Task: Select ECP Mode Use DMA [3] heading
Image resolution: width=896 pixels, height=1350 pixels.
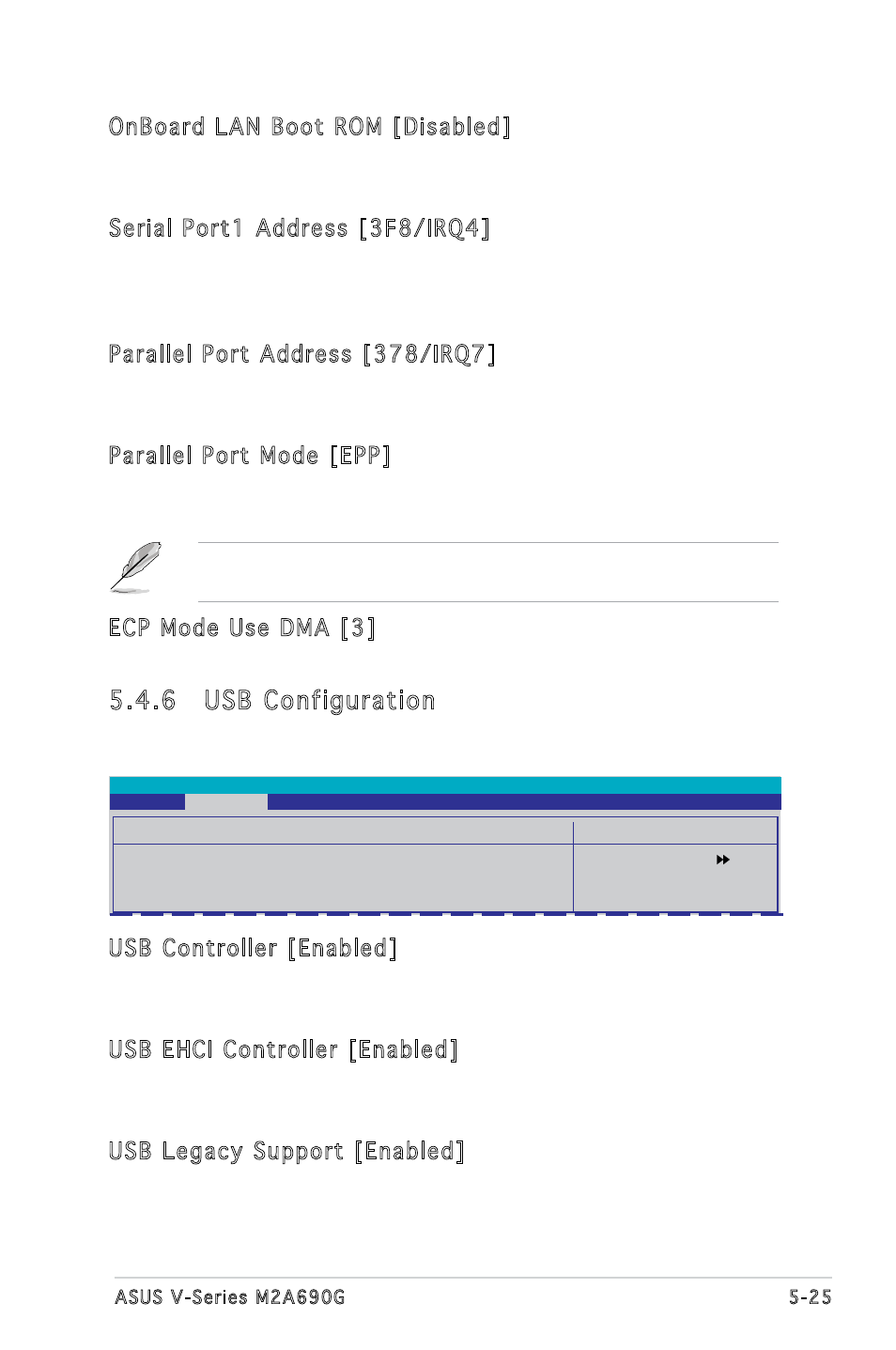Action: coord(242,628)
